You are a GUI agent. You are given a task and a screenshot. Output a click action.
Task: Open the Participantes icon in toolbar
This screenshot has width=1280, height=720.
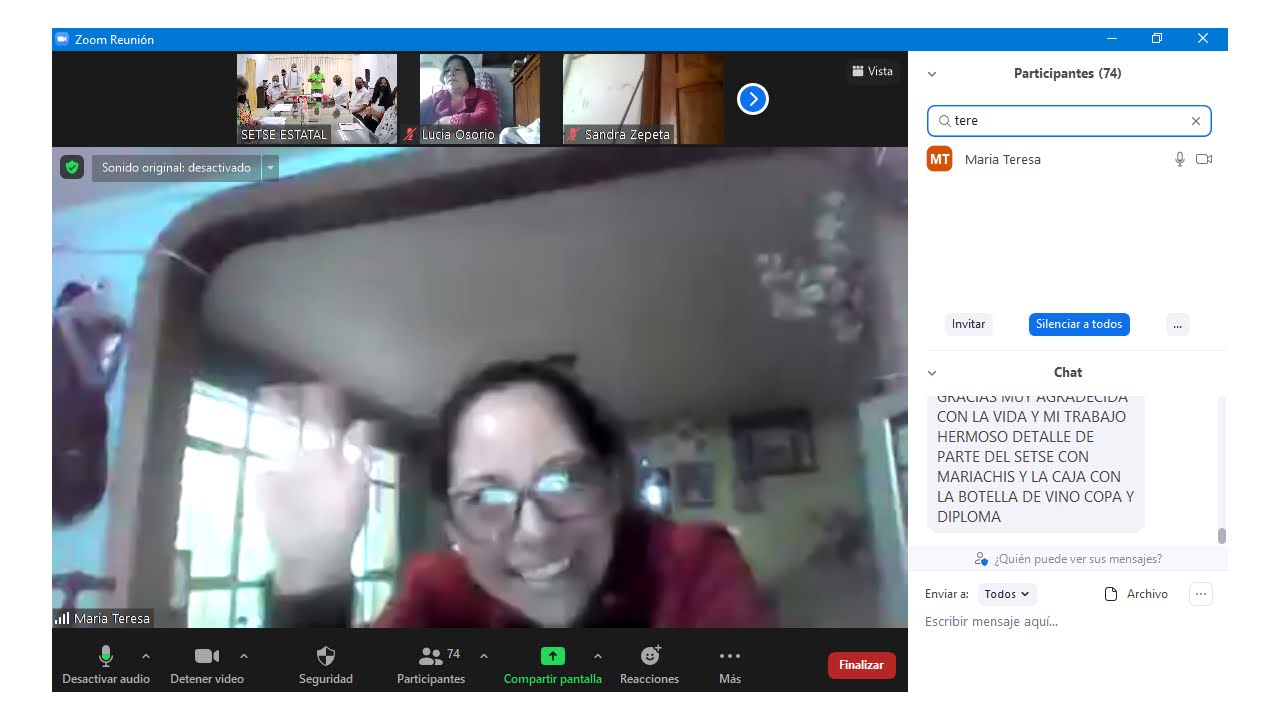point(431,656)
